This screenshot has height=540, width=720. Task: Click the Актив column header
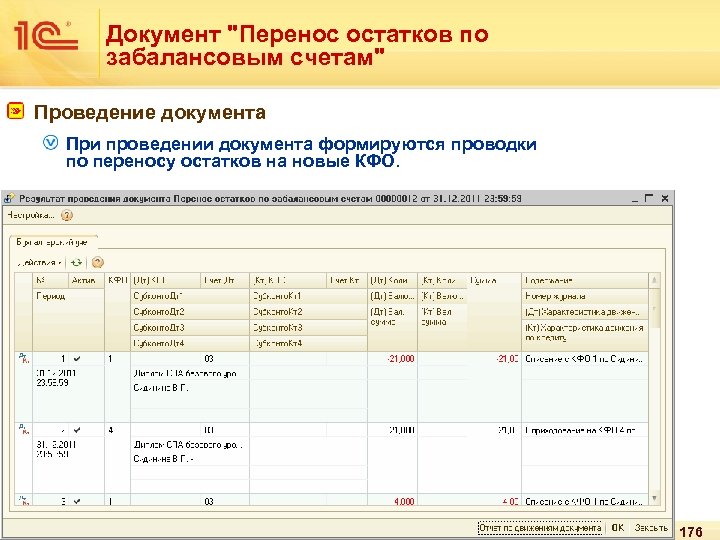coord(86,280)
